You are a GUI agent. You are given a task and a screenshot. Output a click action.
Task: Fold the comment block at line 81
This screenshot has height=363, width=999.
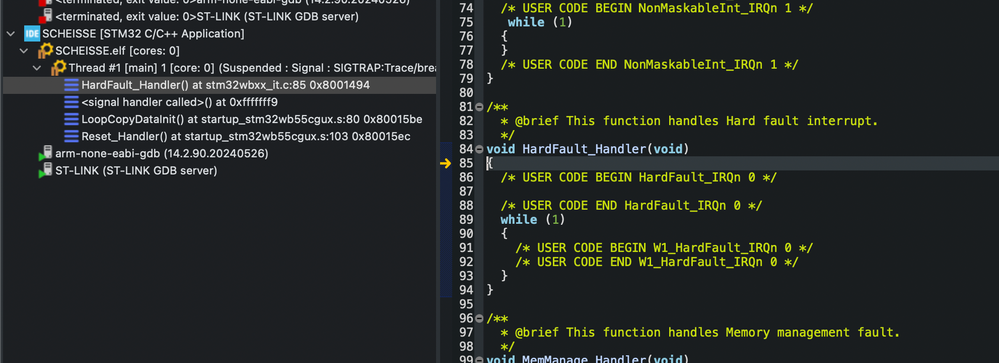click(479, 107)
